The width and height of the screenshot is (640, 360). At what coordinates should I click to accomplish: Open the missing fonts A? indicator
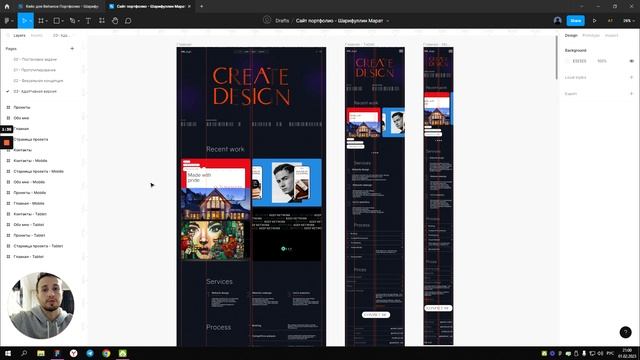(610, 20)
